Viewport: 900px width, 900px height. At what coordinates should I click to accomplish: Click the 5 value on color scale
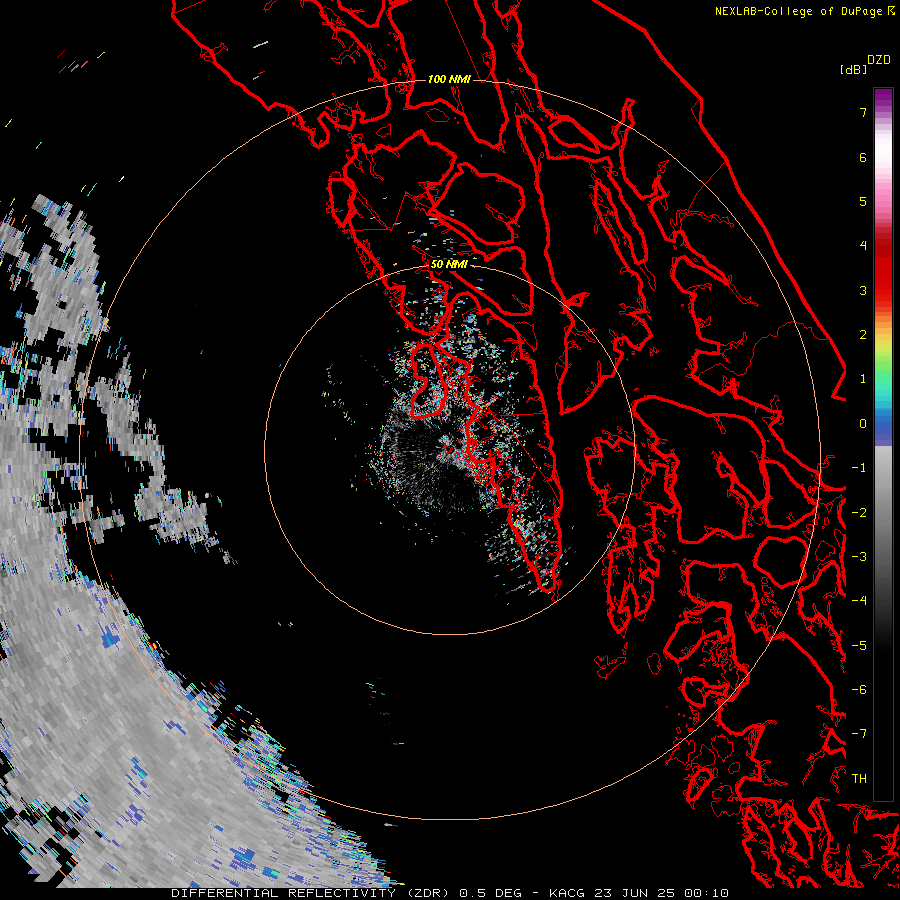pos(863,201)
